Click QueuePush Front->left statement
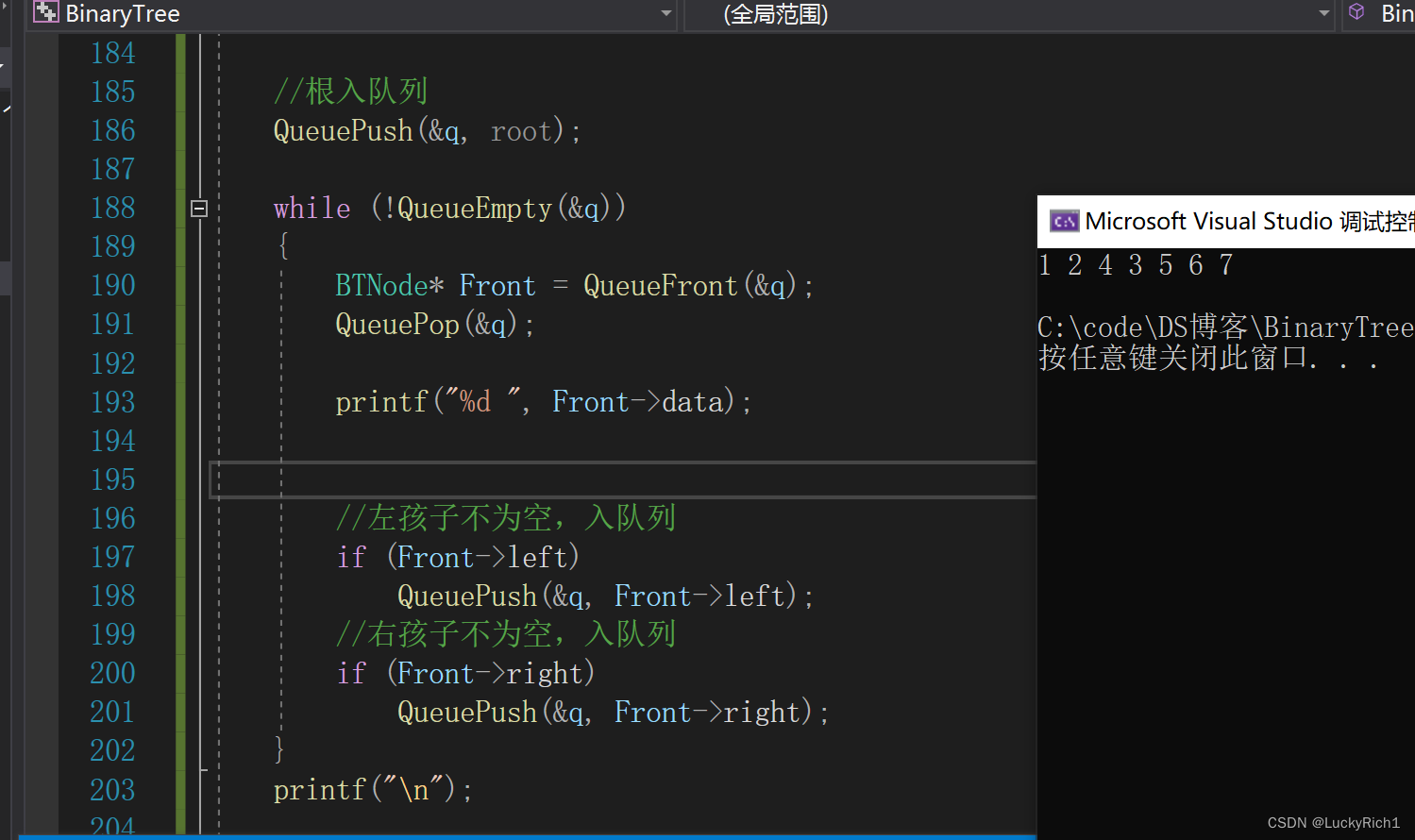This screenshot has height=840, width=1415. (x=605, y=596)
